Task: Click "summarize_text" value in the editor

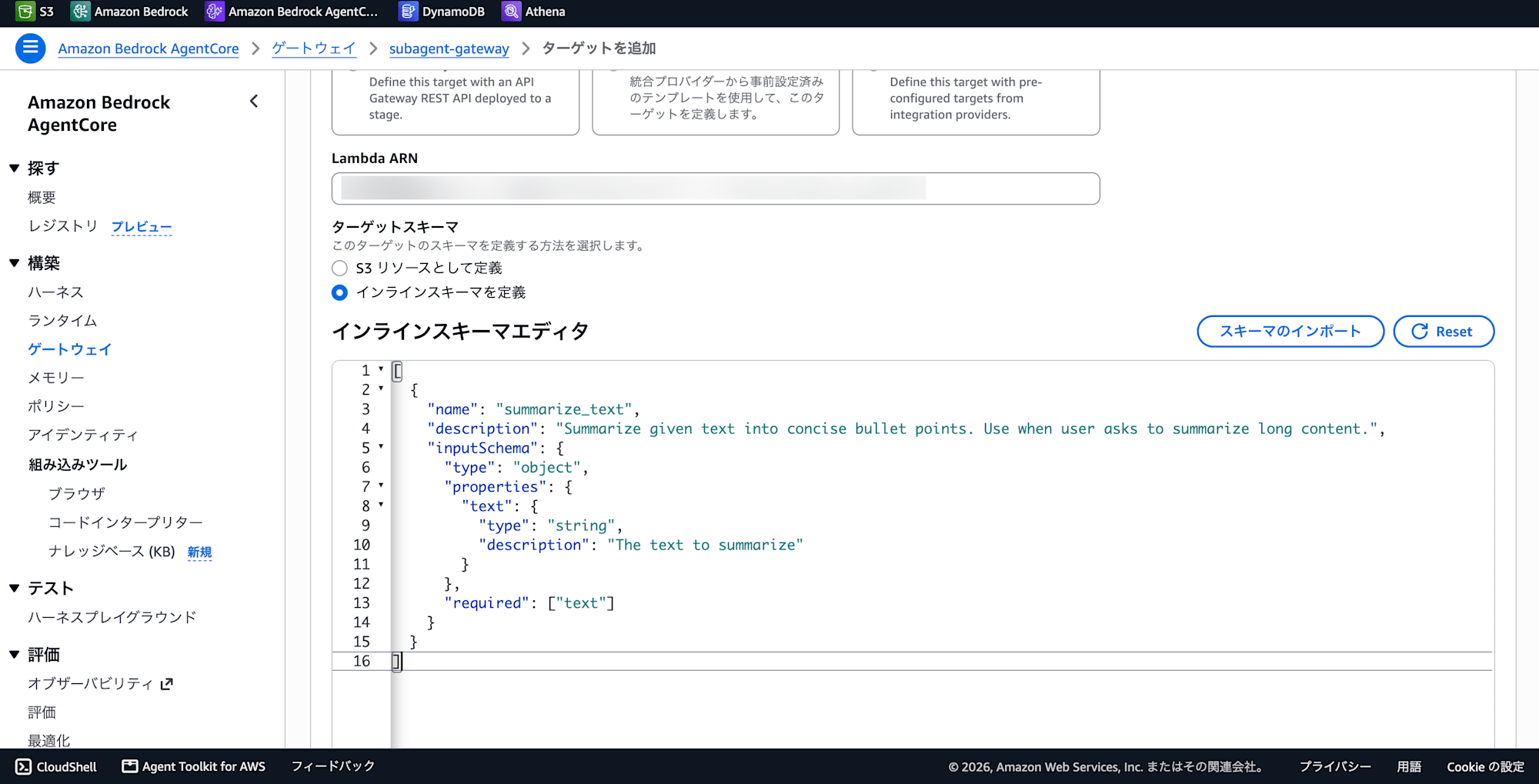Action: (564, 409)
